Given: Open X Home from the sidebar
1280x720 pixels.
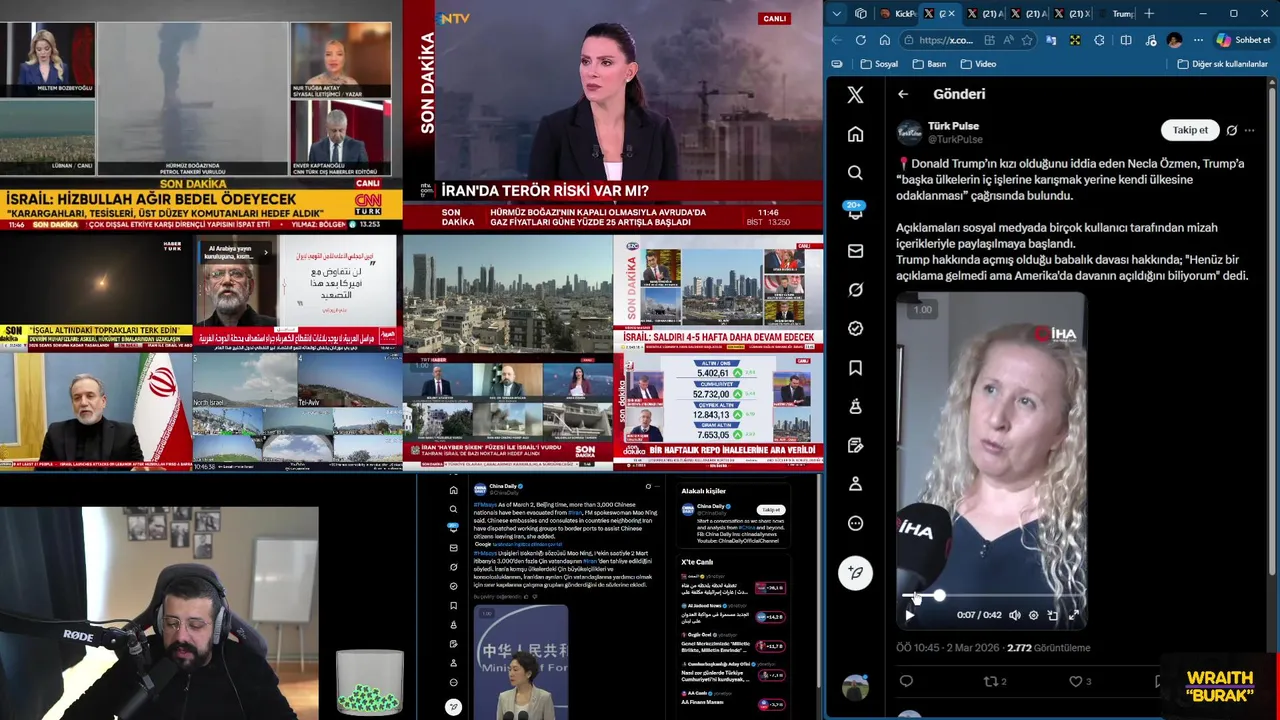Looking at the screenshot, I should 855,134.
